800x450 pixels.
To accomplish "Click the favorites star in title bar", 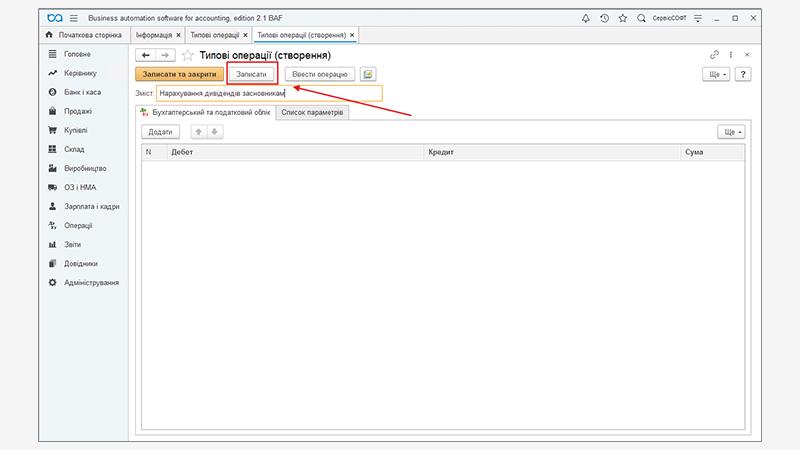I will 623,18.
